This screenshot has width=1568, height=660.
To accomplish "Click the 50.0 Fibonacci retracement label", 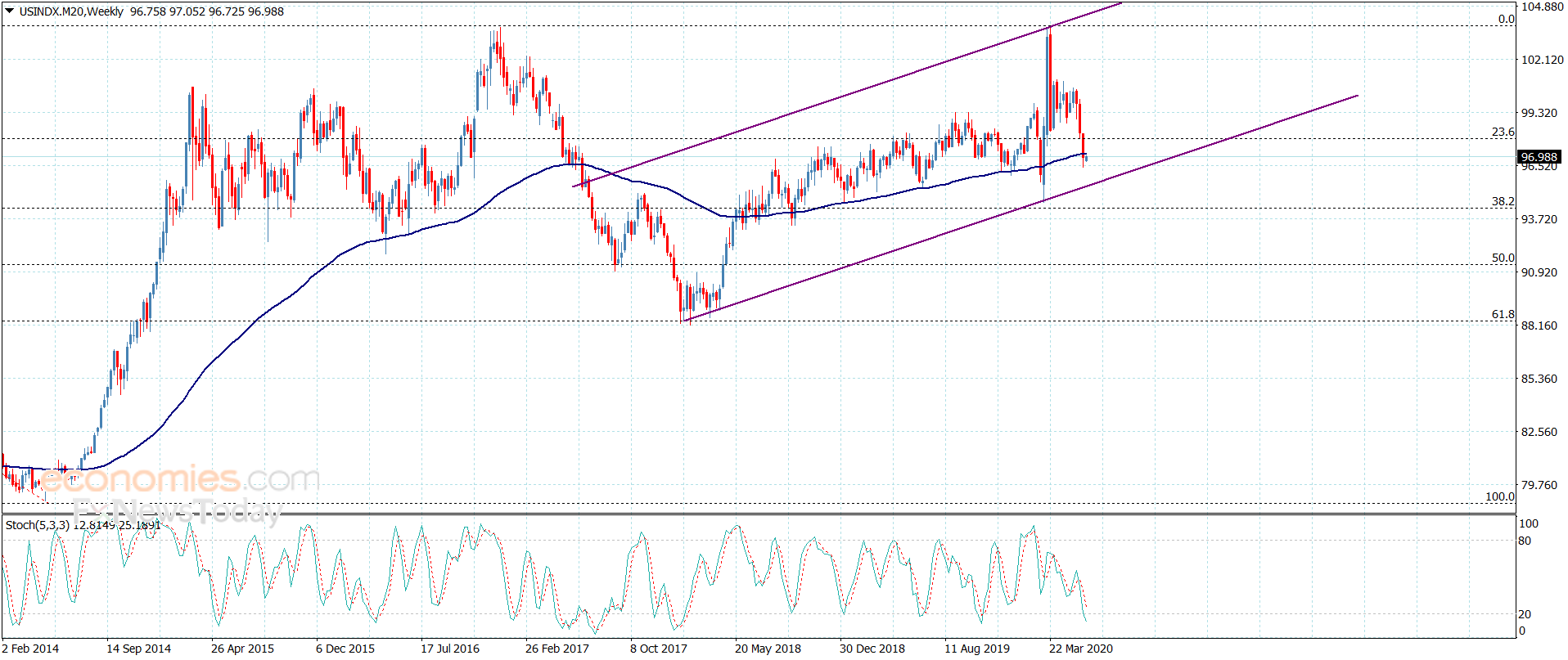I will click(x=1503, y=258).
